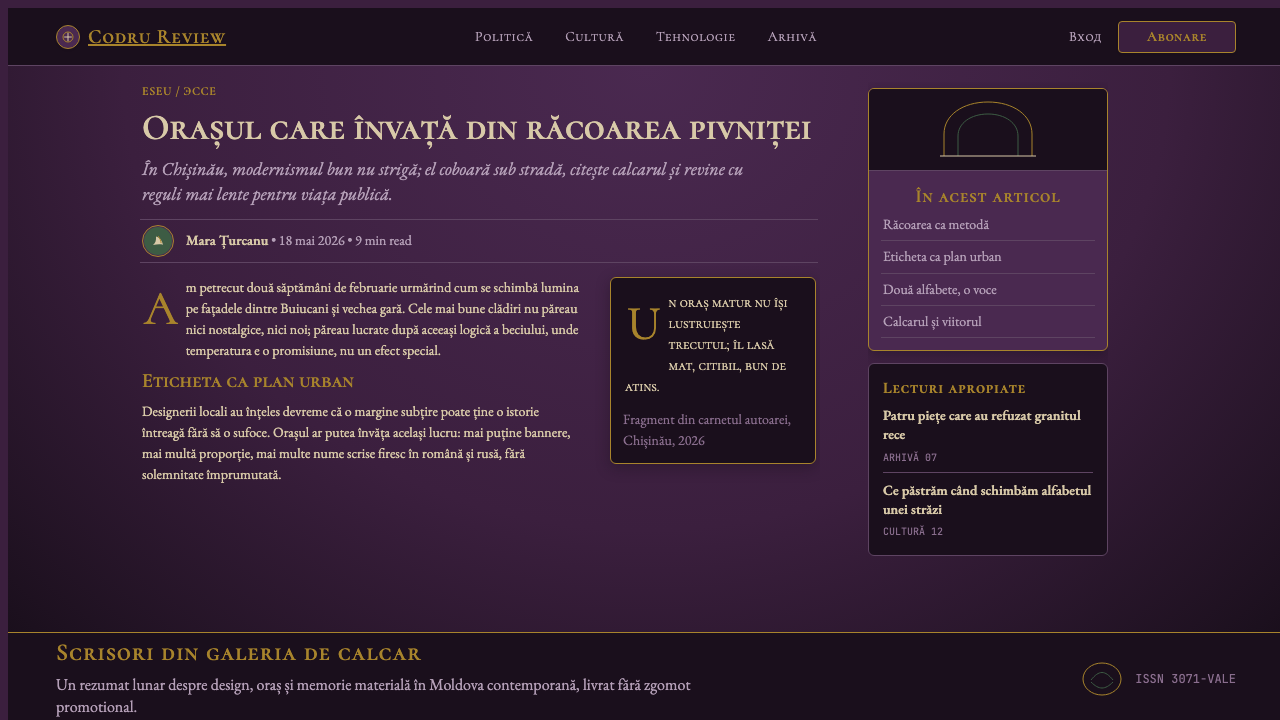Click the Codru Review logo emblem icon
Viewport: 1280px width, 720px height.
click(68, 37)
